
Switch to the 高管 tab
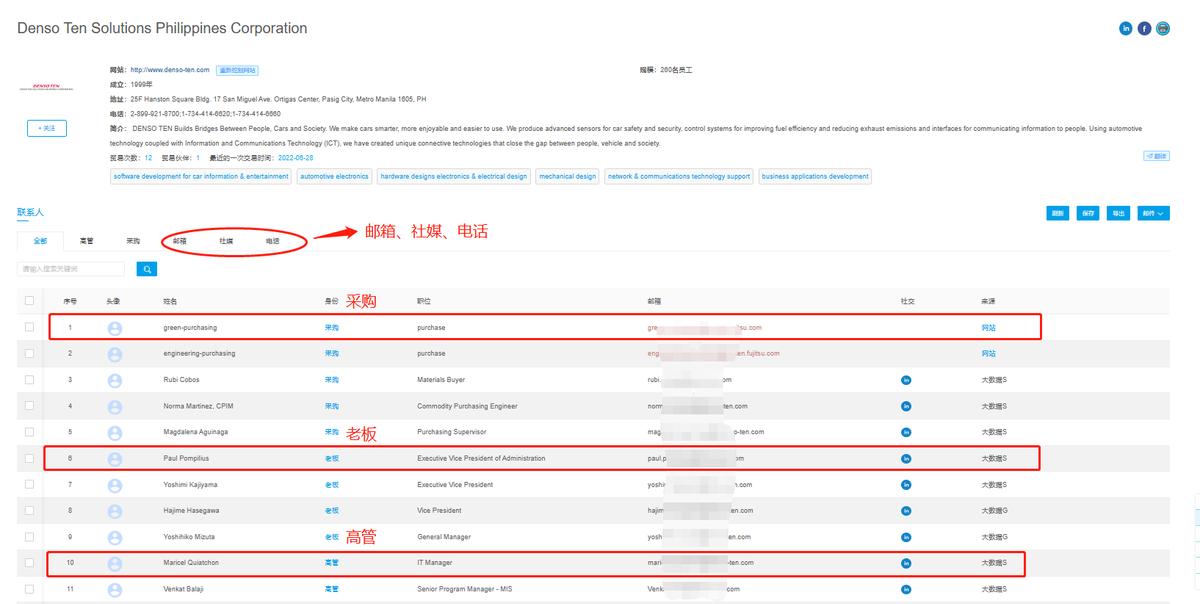87,241
